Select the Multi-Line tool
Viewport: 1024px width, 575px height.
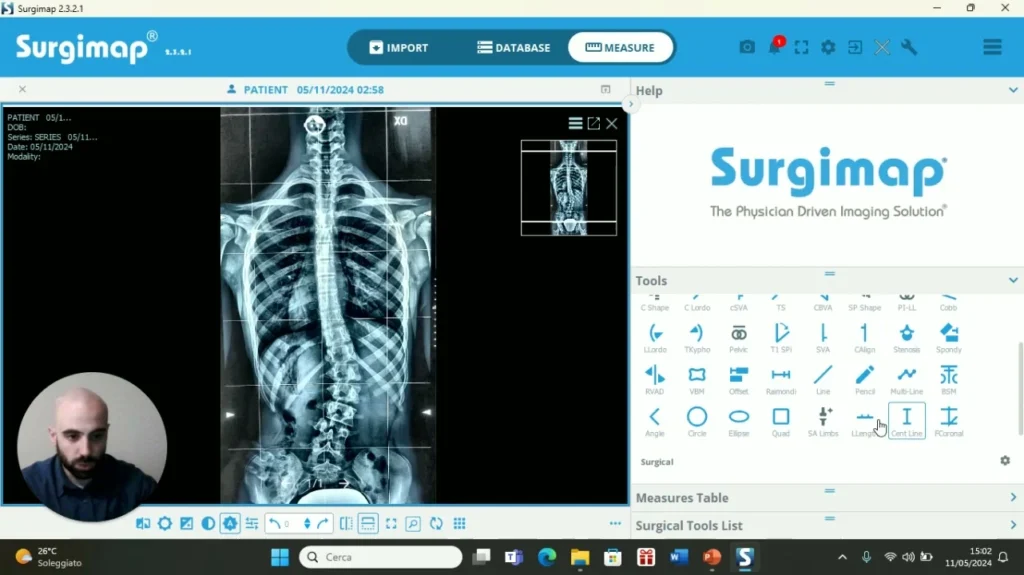pyautogui.click(x=906, y=380)
